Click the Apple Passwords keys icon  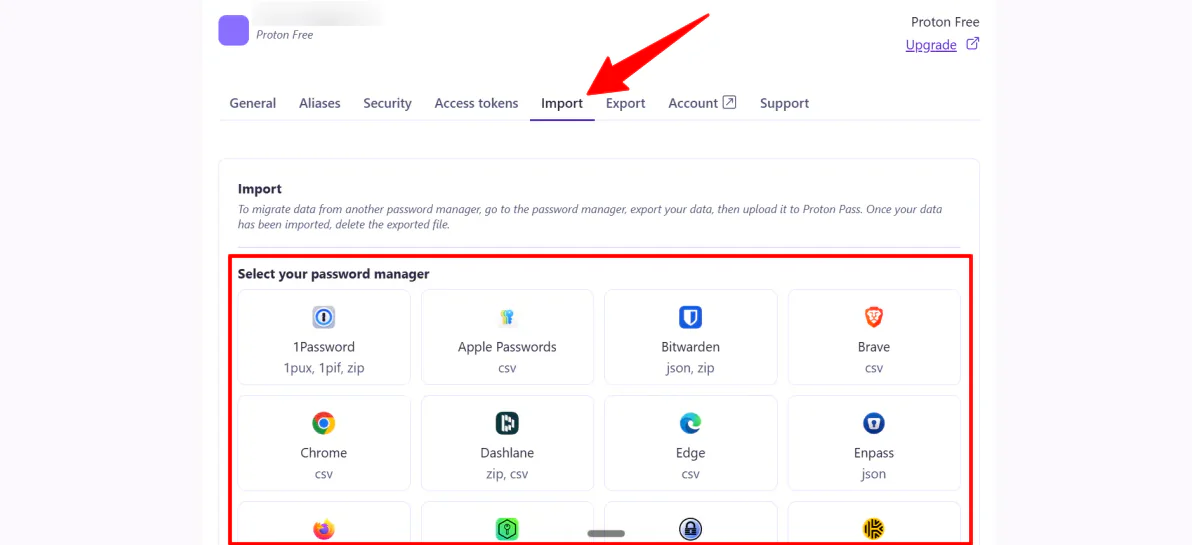click(x=507, y=317)
